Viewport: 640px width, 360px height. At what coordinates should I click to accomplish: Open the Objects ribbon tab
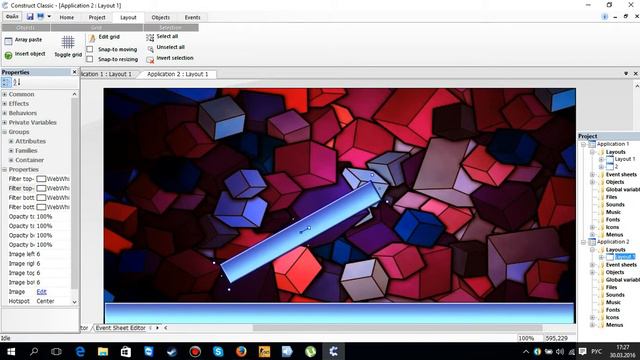pos(160,18)
